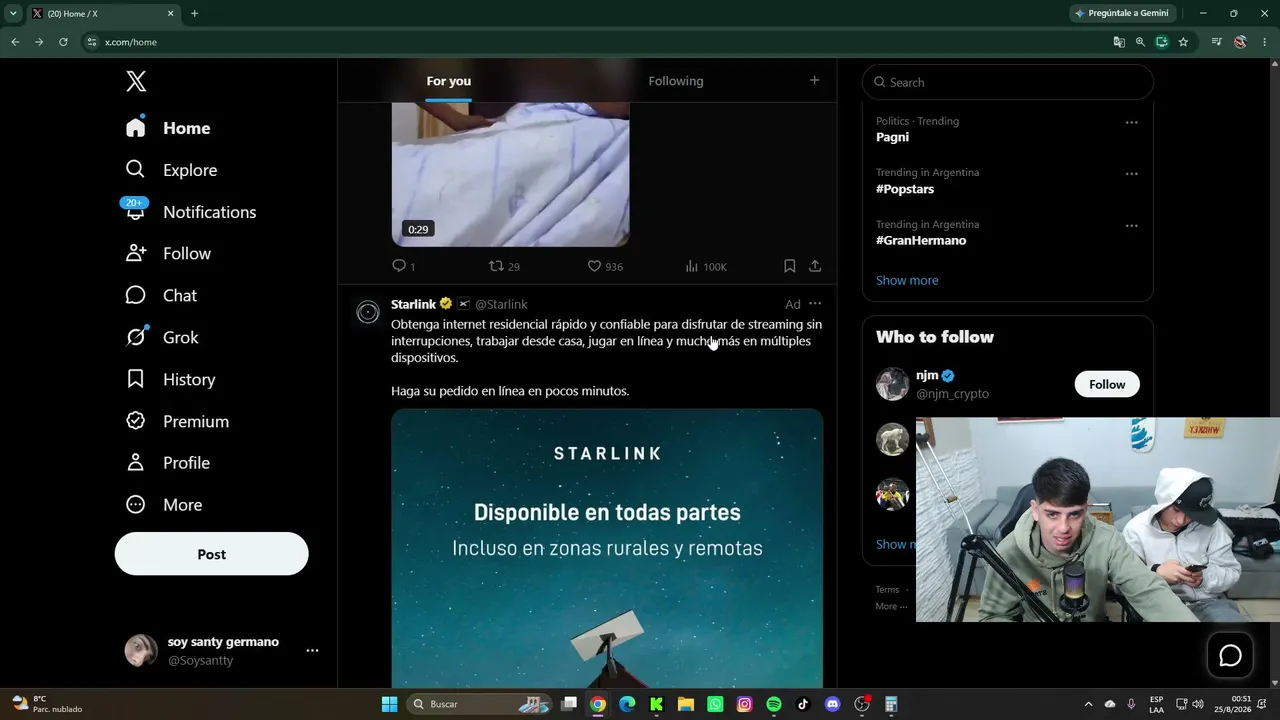Viewport: 1280px width, 720px height.
Task: Open Premium in the sidebar
Action: (x=177, y=422)
